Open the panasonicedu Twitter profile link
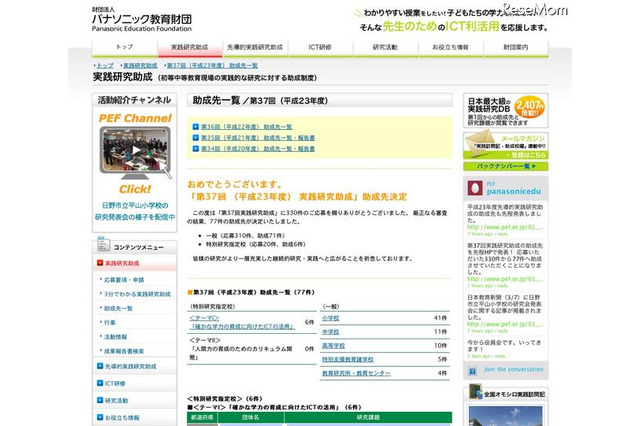The width and height of the screenshot is (640, 426). click(x=513, y=191)
